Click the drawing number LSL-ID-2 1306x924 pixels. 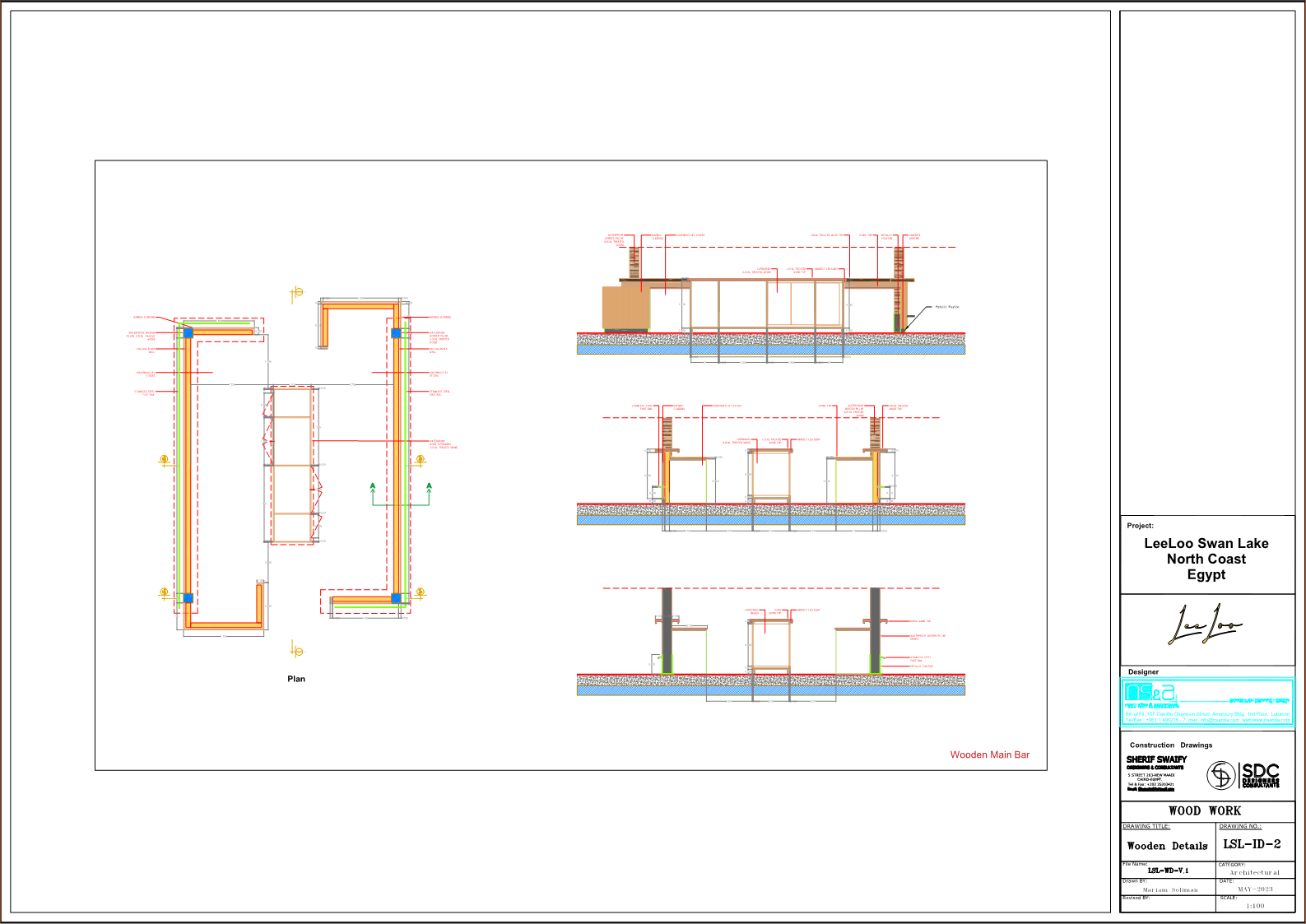tap(1252, 844)
